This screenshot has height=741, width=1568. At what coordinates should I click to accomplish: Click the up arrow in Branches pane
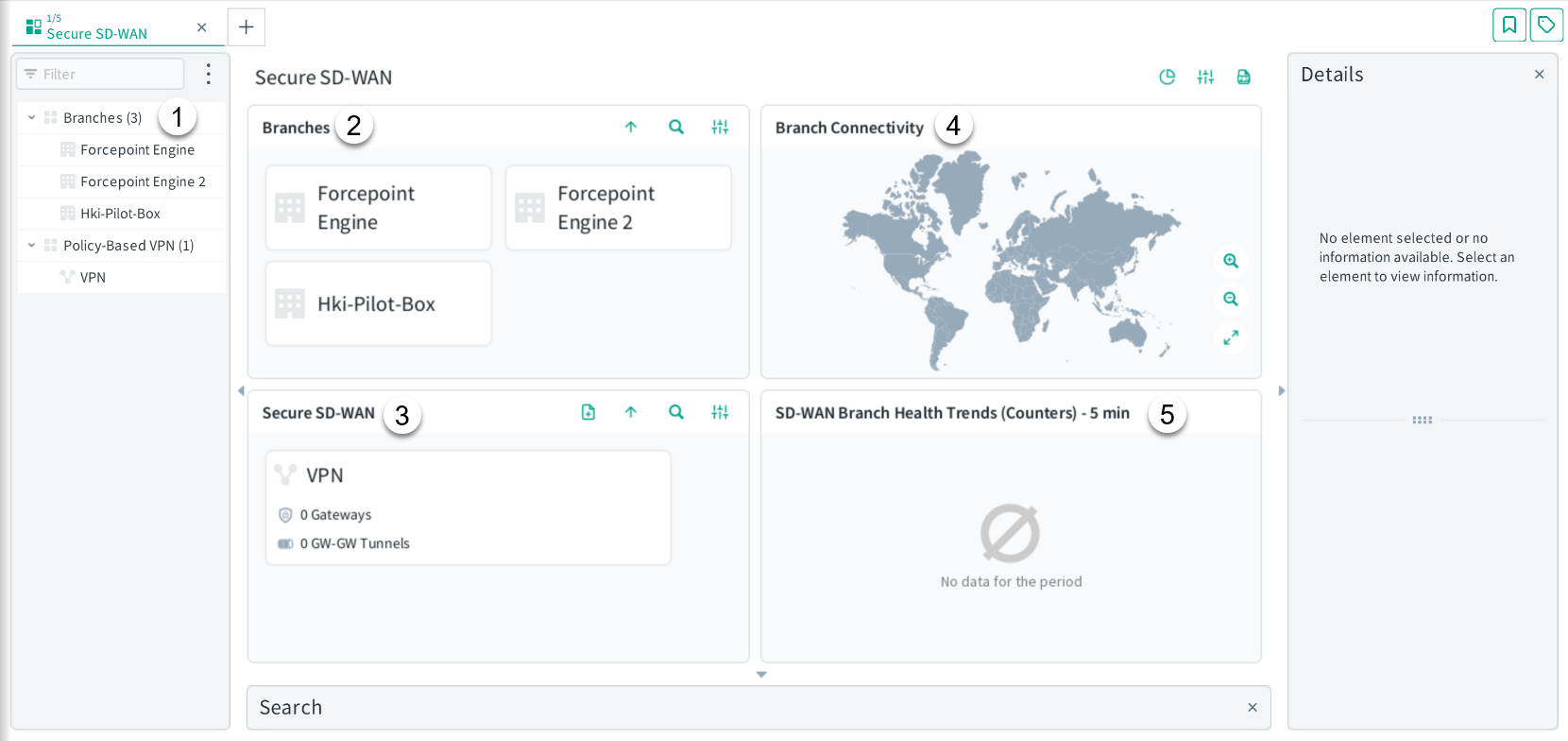pyautogui.click(x=631, y=127)
